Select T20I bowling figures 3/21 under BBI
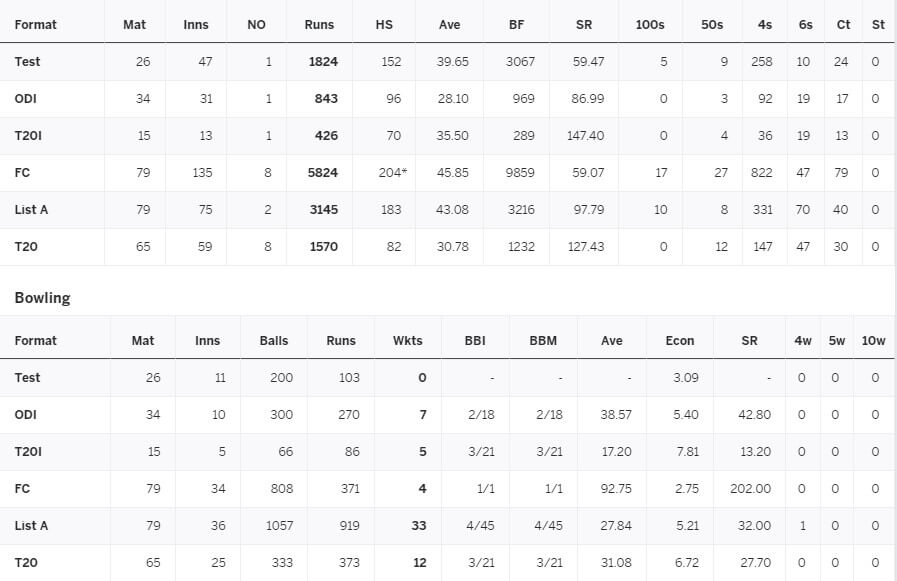 coord(481,452)
